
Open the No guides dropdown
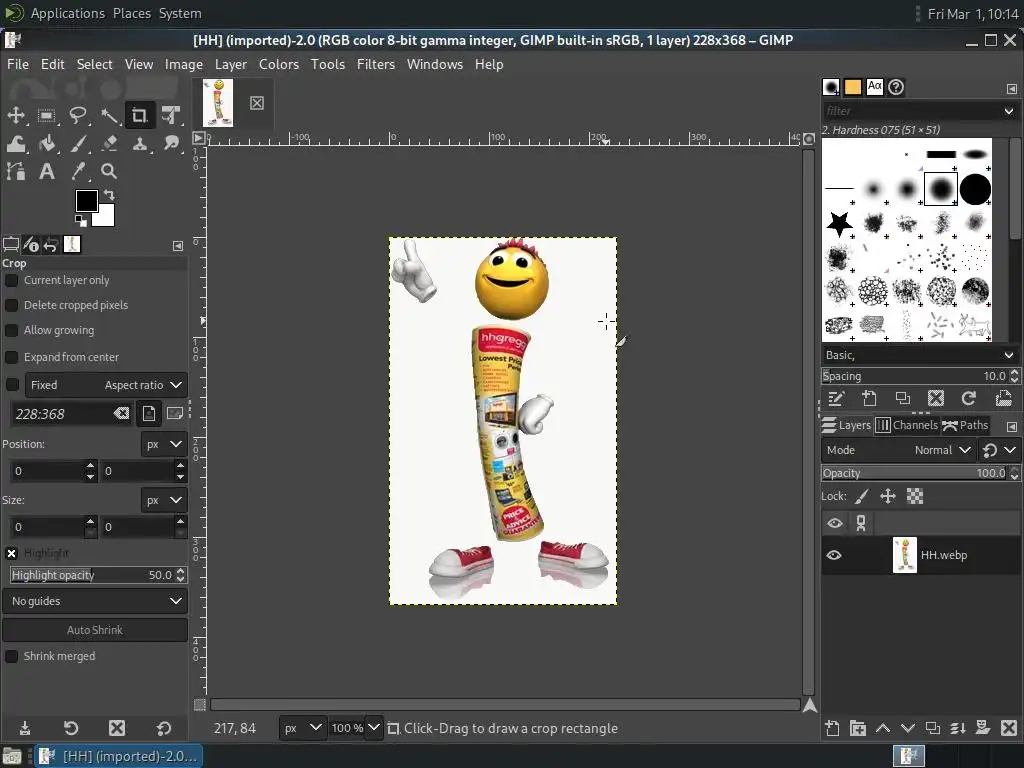pyautogui.click(x=95, y=601)
